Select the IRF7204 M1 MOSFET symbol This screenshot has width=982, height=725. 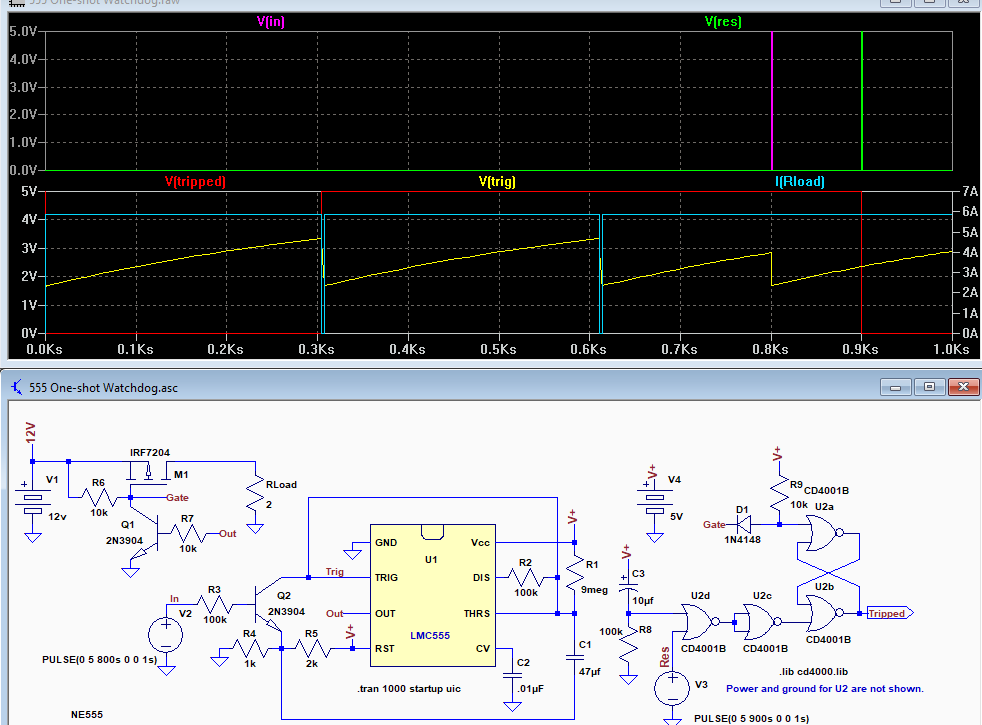pyautogui.click(x=148, y=474)
